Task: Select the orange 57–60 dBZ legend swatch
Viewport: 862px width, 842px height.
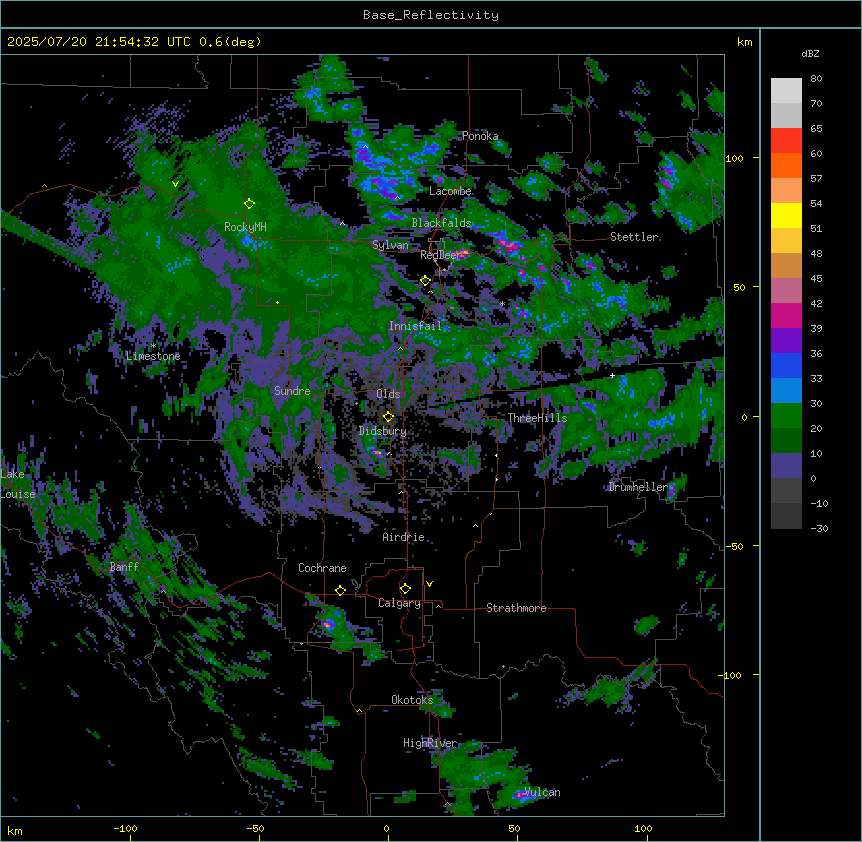Action: click(x=786, y=165)
